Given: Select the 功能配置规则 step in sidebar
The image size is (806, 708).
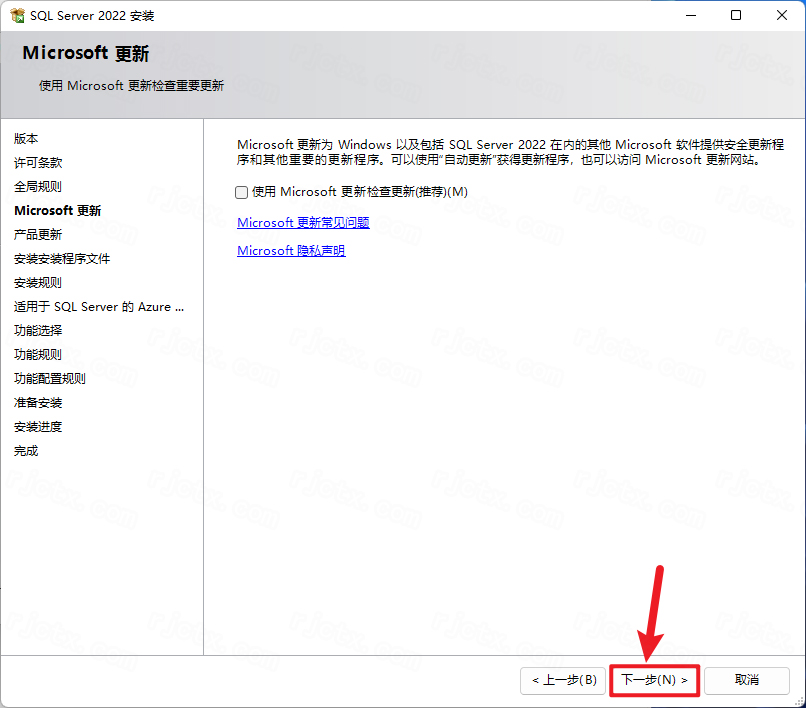Looking at the screenshot, I should (x=50, y=379).
